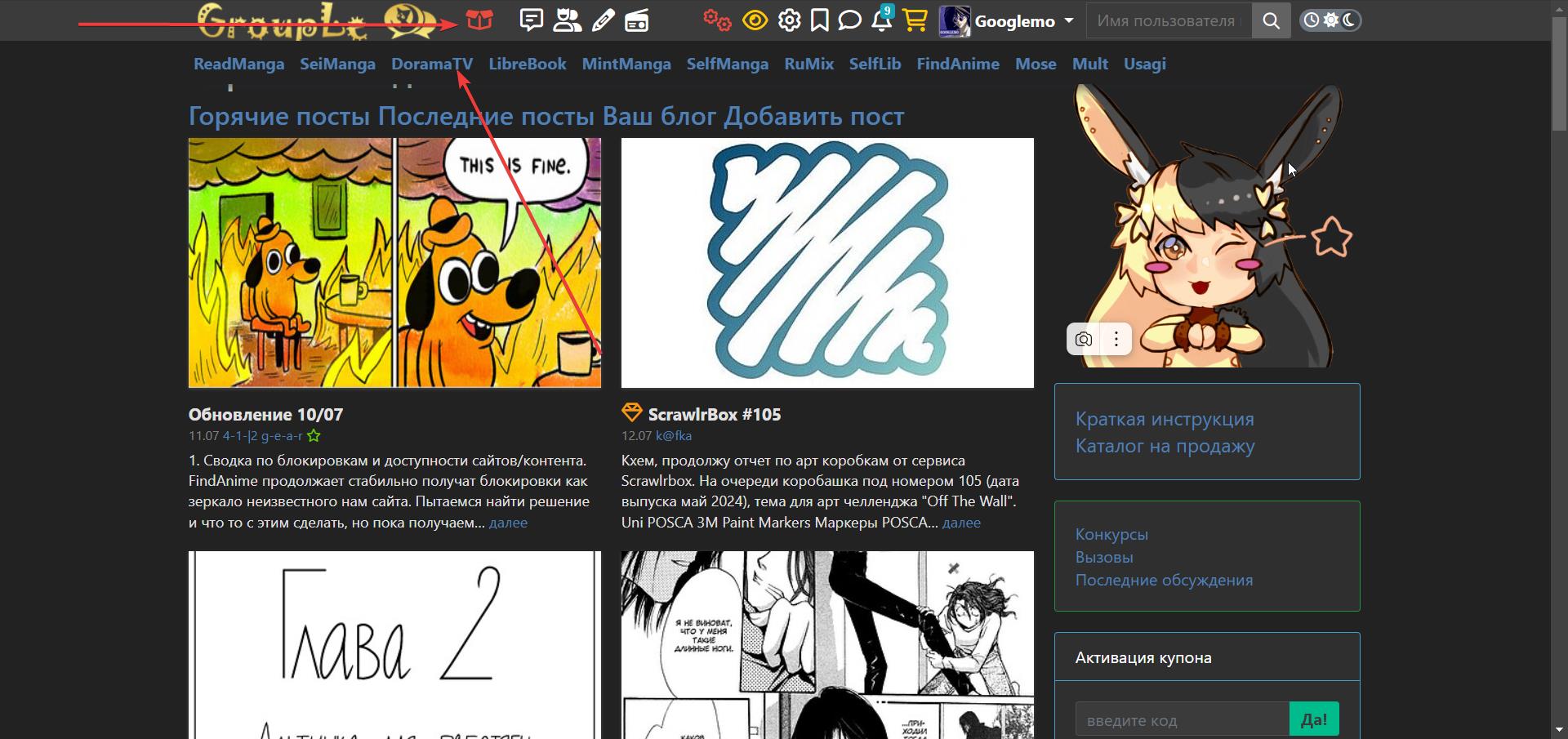Click далее under ScrawlrBox post
The width and height of the screenshot is (1568, 739).
[x=961, y=523]
